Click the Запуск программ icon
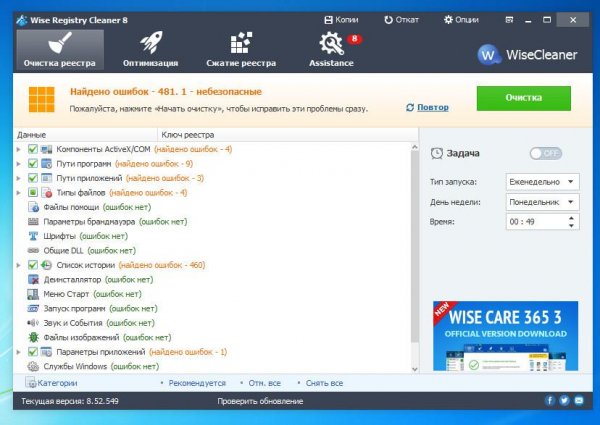600x425 pixels. point(33,308)
